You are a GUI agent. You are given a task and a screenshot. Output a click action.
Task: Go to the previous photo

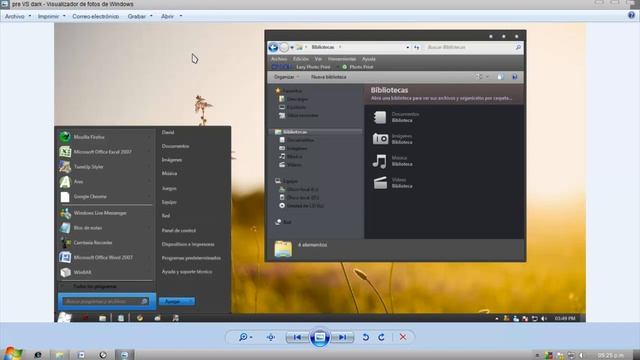tap(298, 337)
